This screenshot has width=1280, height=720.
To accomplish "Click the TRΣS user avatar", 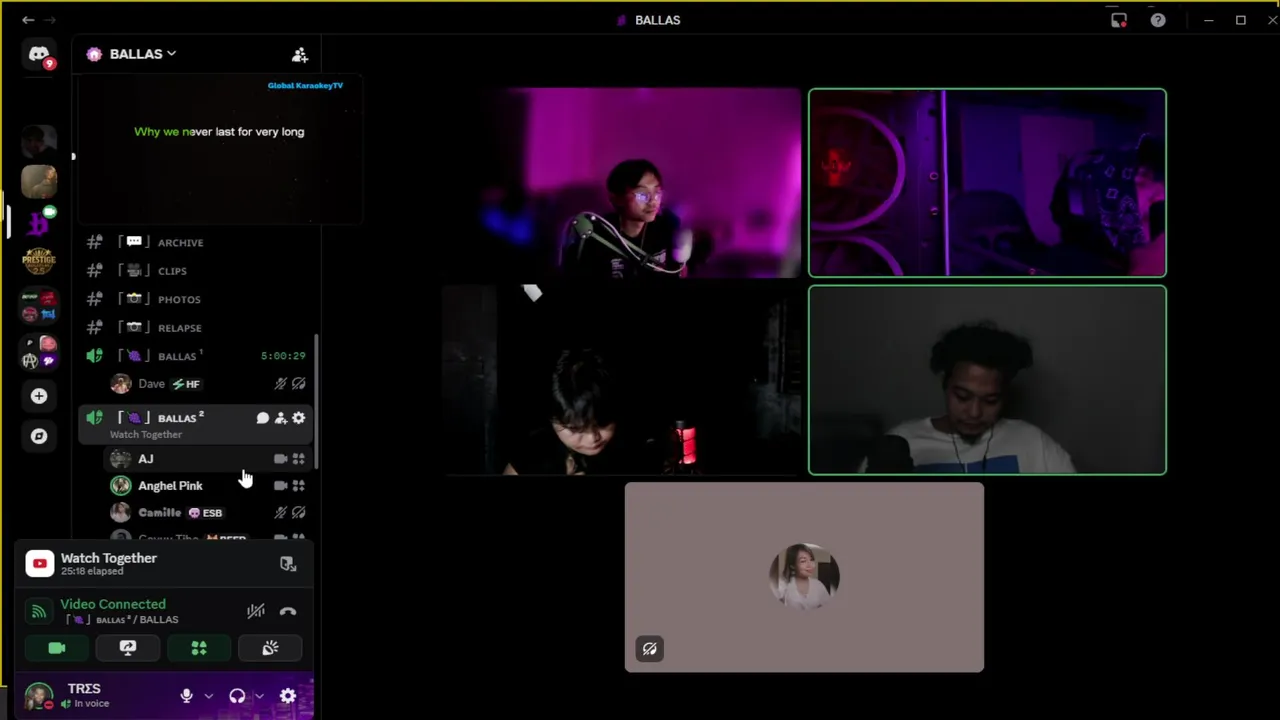I will (x=39, y=696).
